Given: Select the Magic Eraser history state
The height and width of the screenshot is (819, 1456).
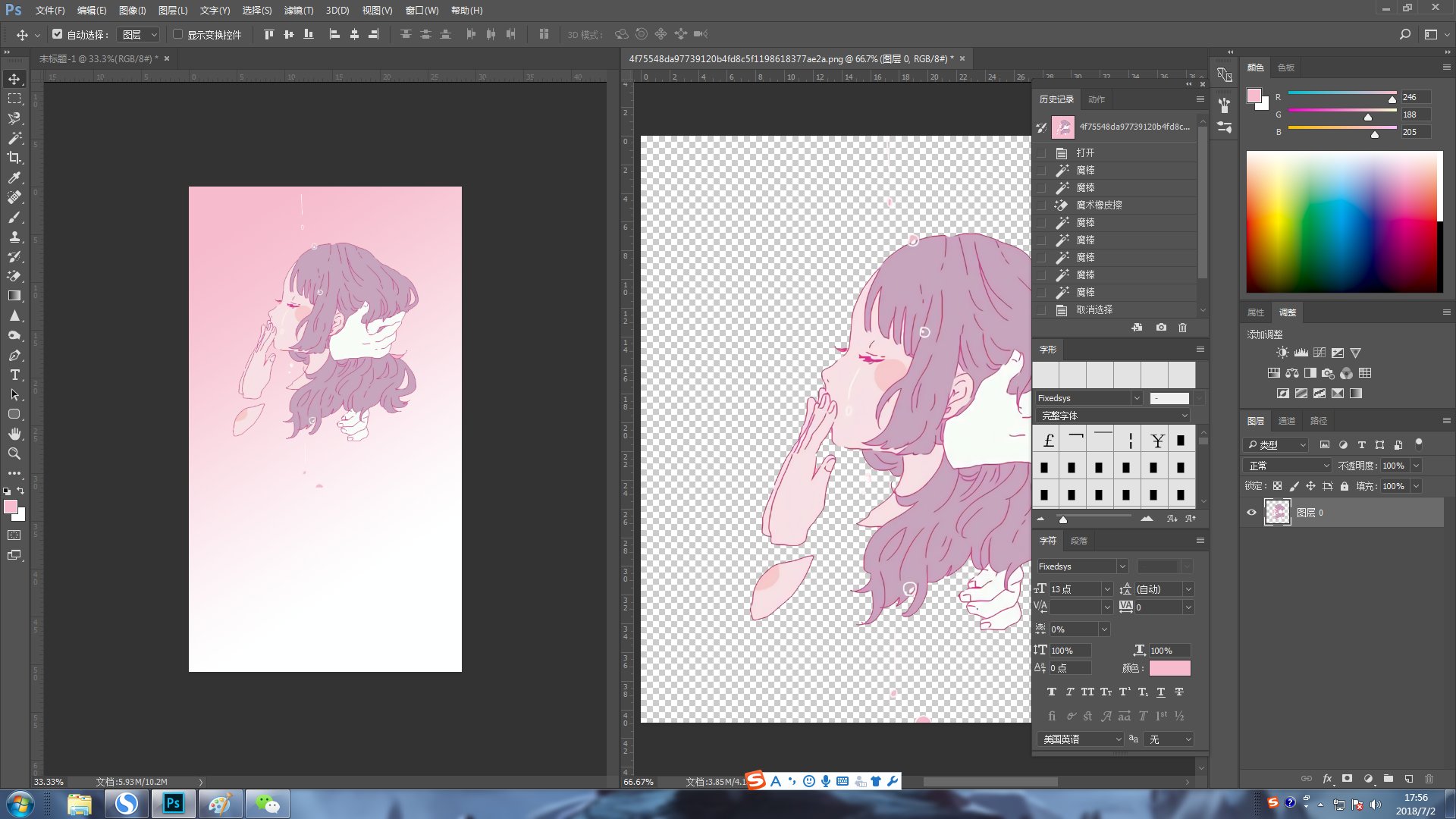Looking at the screenshot, I should (1099, 205).
